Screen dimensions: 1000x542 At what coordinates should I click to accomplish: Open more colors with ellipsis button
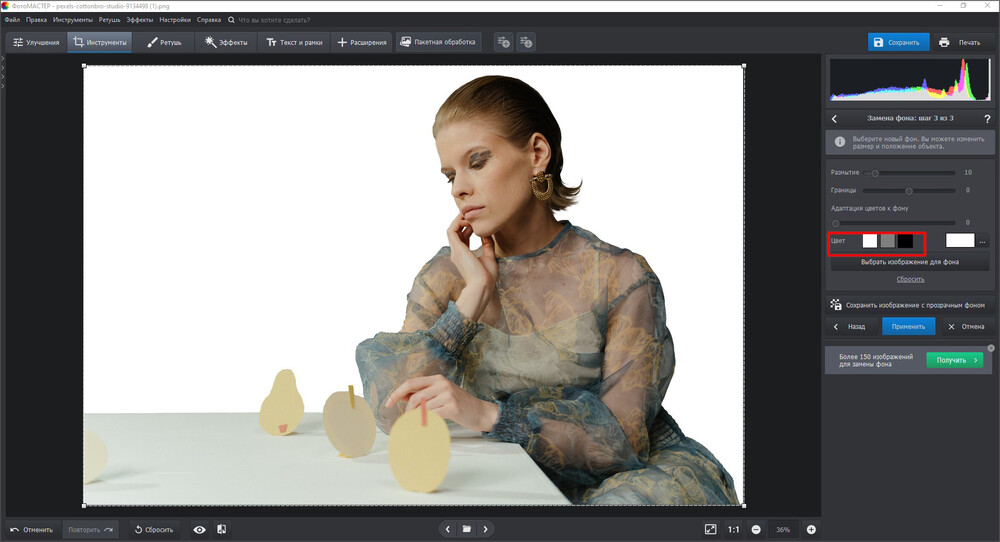coord(983,241)
